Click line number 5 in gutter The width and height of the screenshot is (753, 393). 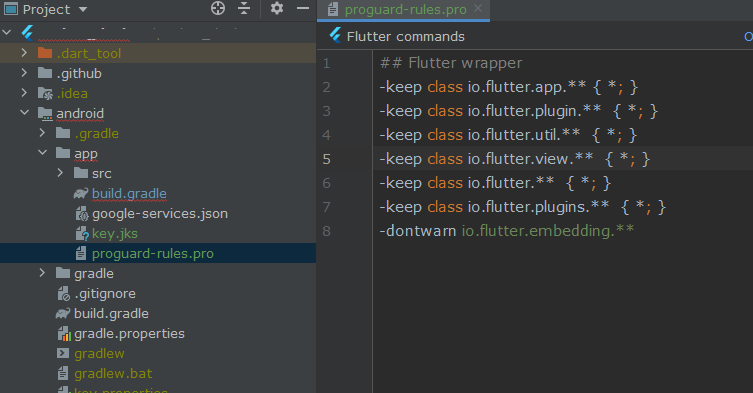(327, 159)
